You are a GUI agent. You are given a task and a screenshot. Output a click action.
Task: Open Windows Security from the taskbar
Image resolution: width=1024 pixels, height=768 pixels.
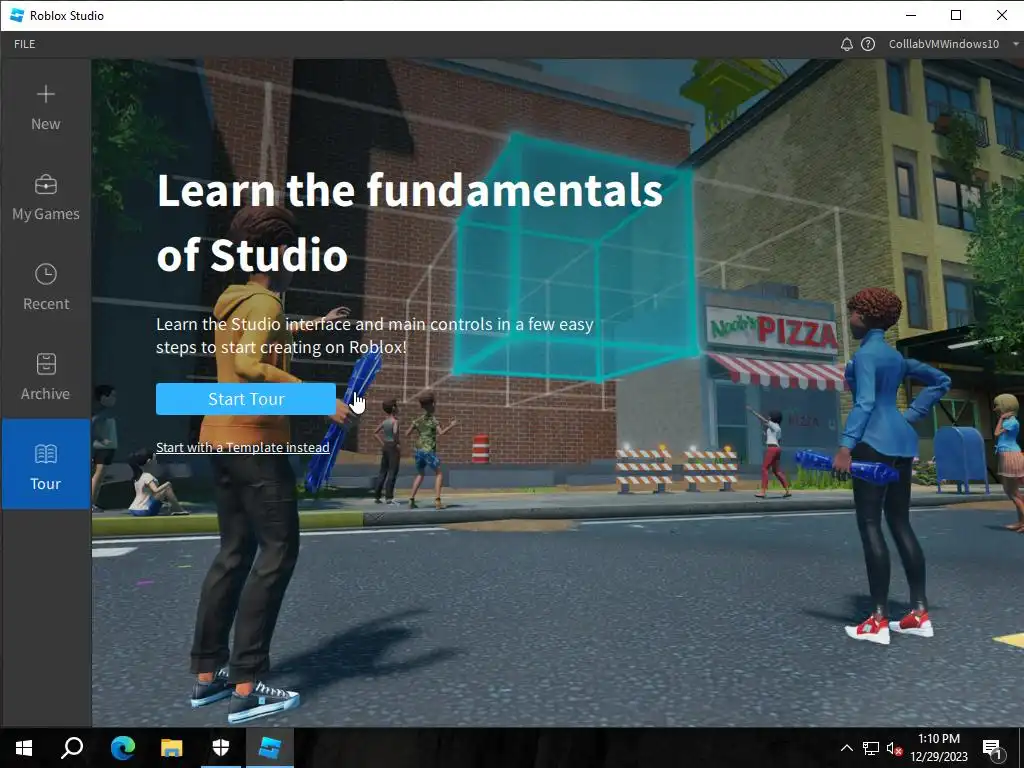pyautogui.click(x=221, y=748)
